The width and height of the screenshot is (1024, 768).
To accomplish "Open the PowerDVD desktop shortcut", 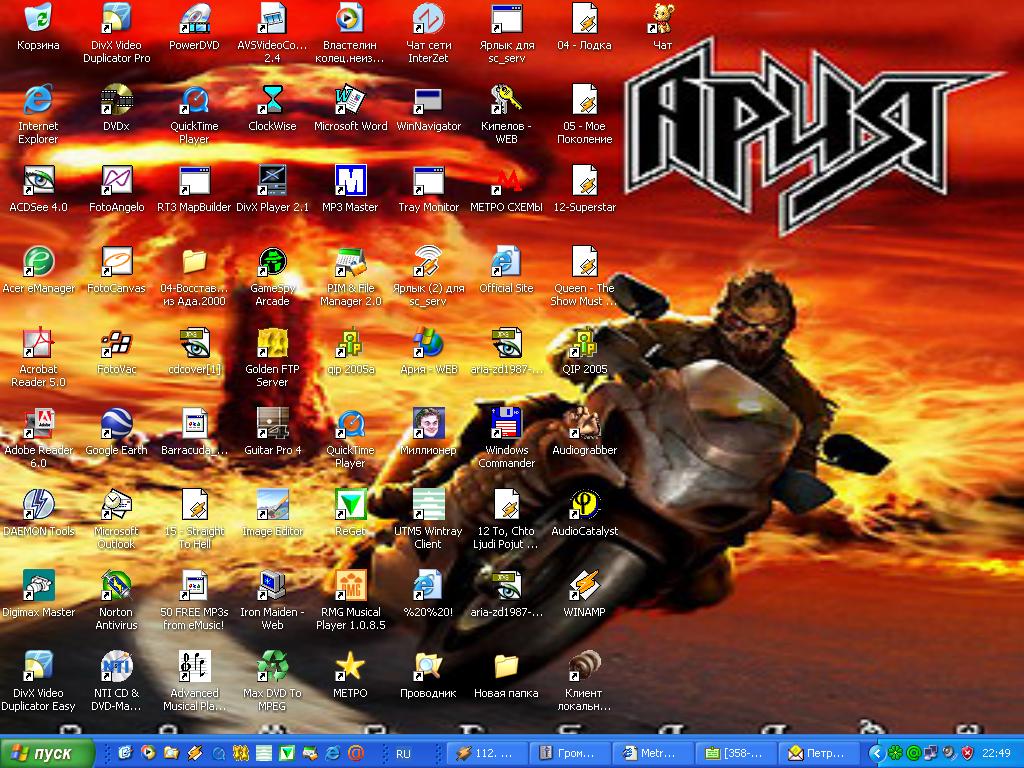I will pyautogui.click(x=194, y=19).
